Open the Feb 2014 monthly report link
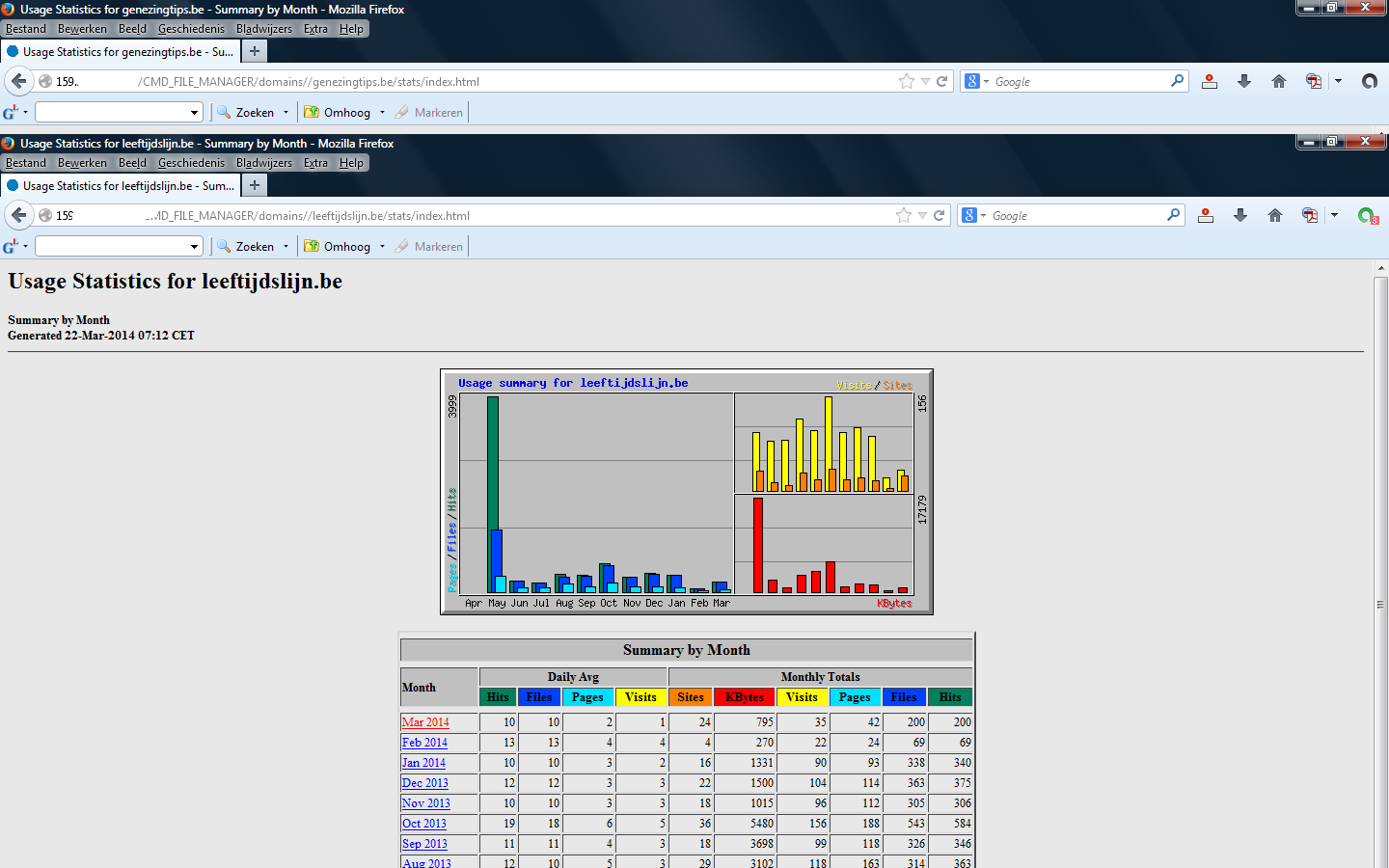This screenshot has width=1389, height=868. 424,743
